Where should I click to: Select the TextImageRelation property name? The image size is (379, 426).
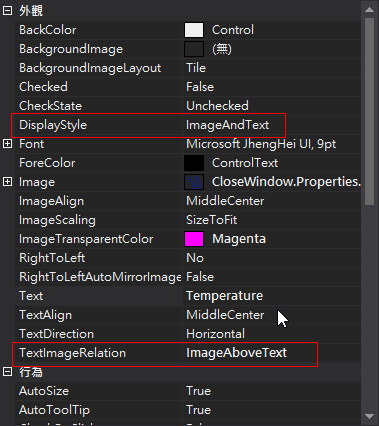pyautogui.click(x=72, y=353)
